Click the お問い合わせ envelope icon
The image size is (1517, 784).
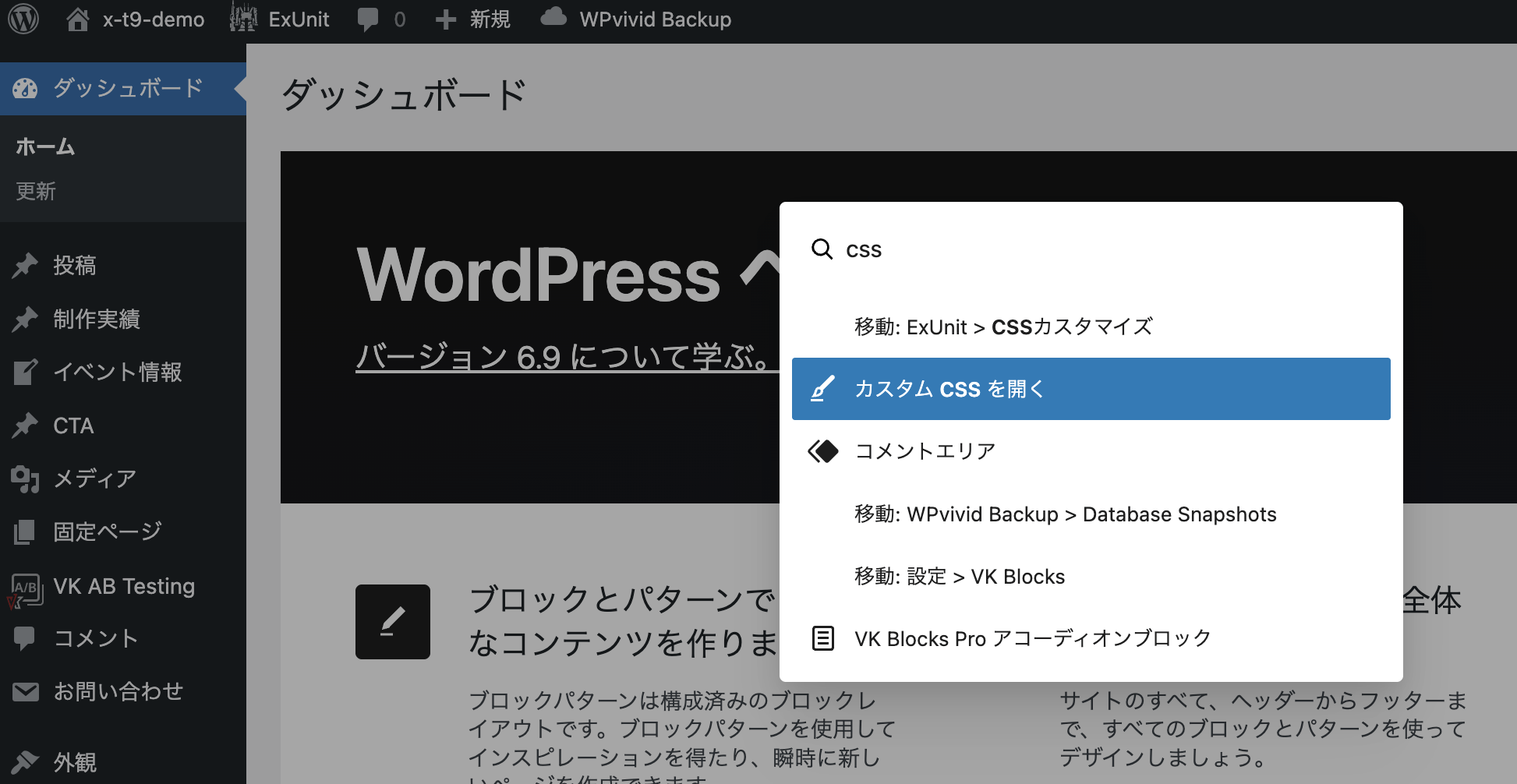[x=25, y=691]
